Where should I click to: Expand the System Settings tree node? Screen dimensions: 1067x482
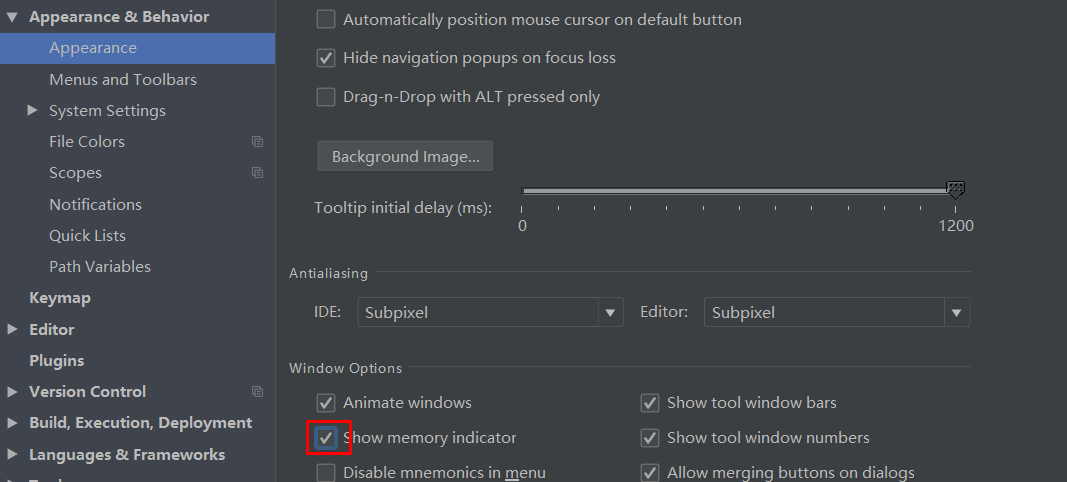click(32, 111)
